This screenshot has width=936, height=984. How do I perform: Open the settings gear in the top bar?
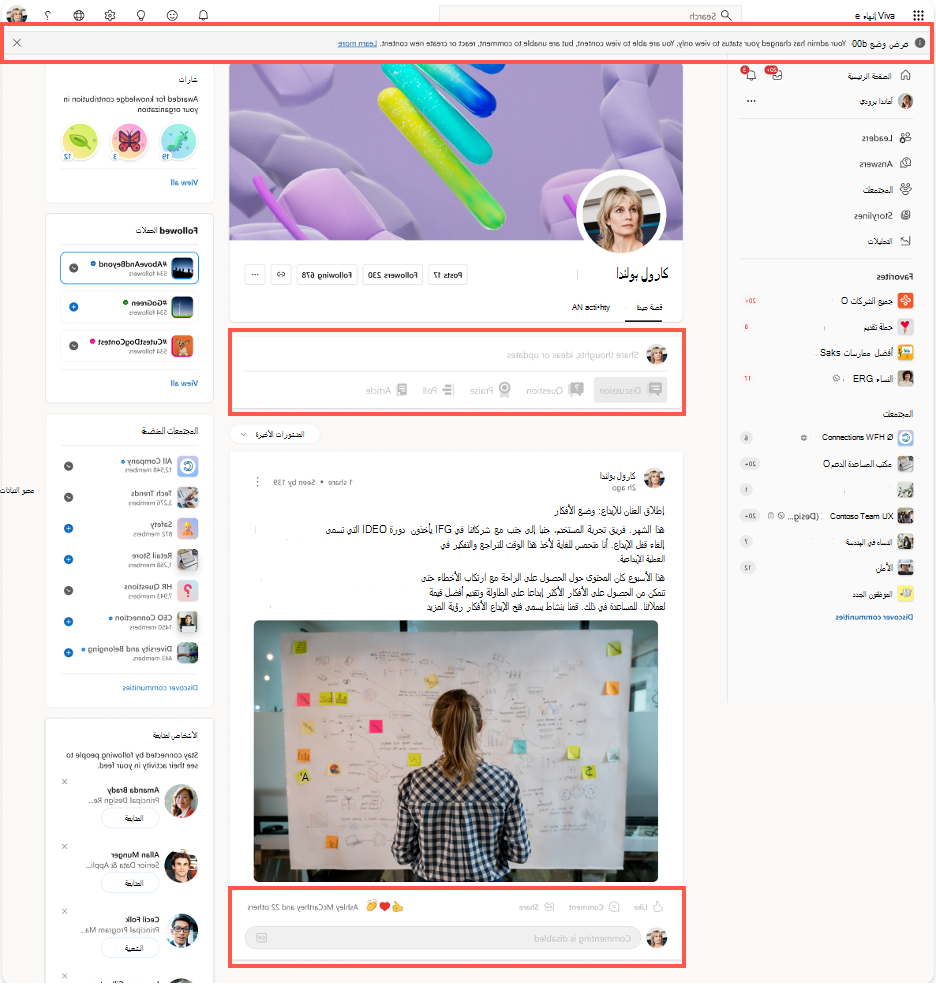point(110,15)
